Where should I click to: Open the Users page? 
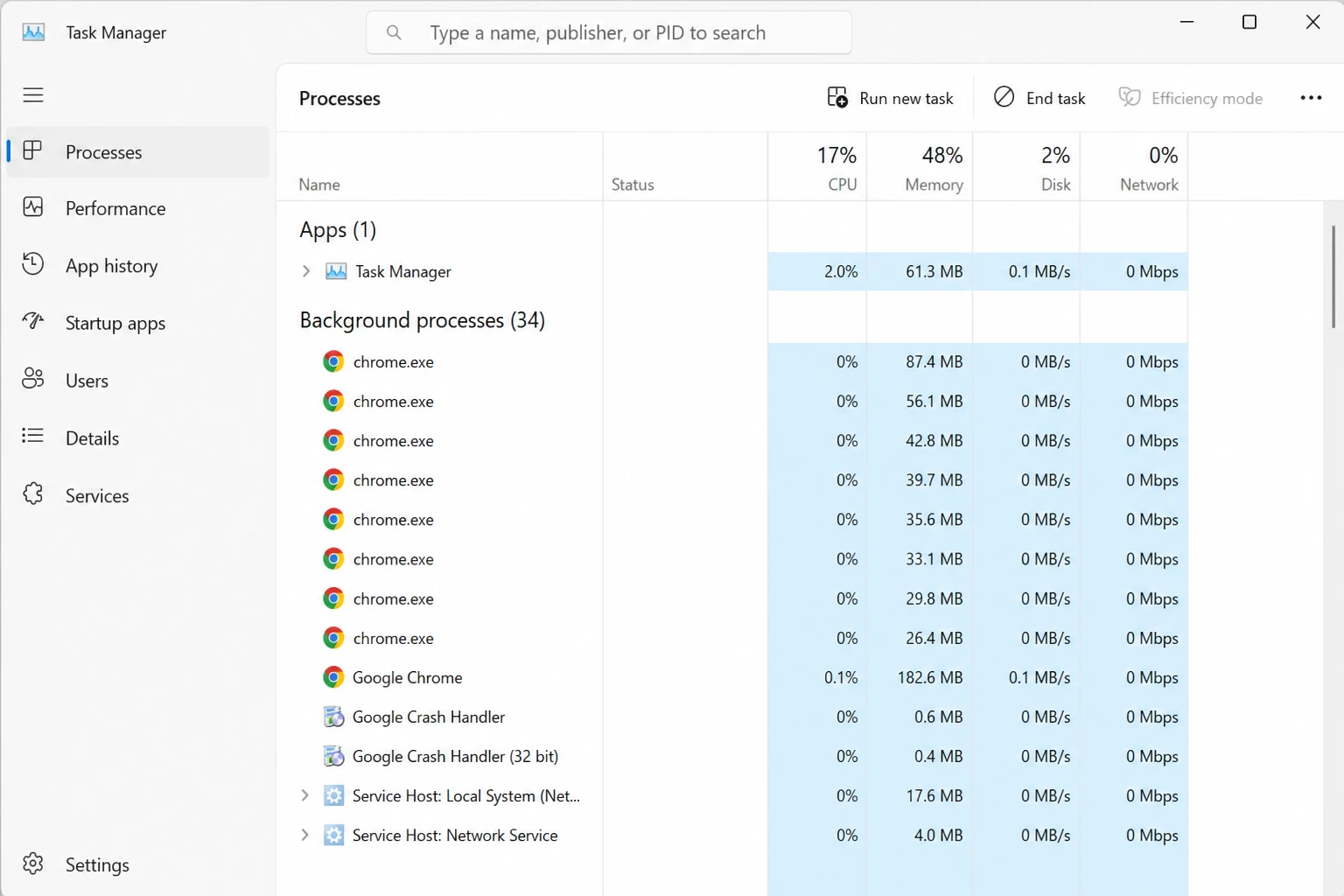coord(138,380)
